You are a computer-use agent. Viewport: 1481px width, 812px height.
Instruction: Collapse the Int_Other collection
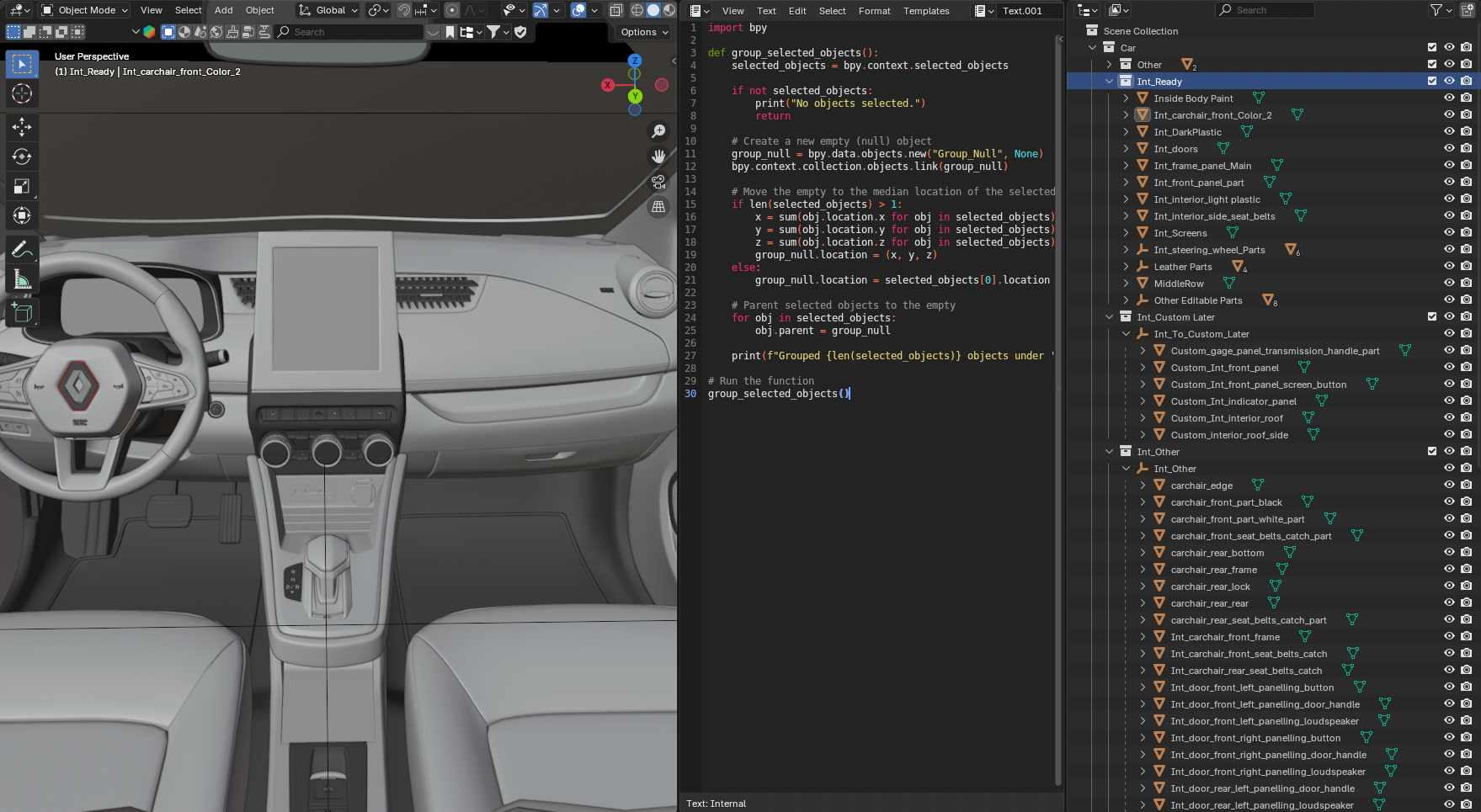click(1109, 452)
